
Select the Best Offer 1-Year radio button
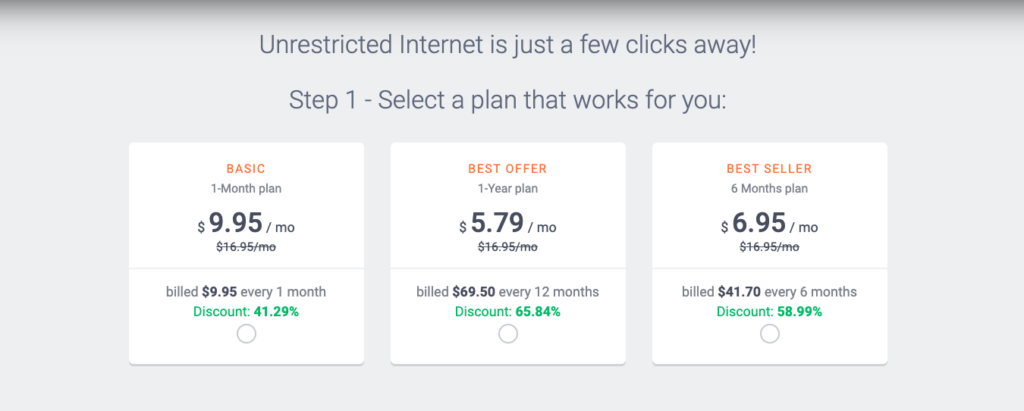click(x=508, y=334)
